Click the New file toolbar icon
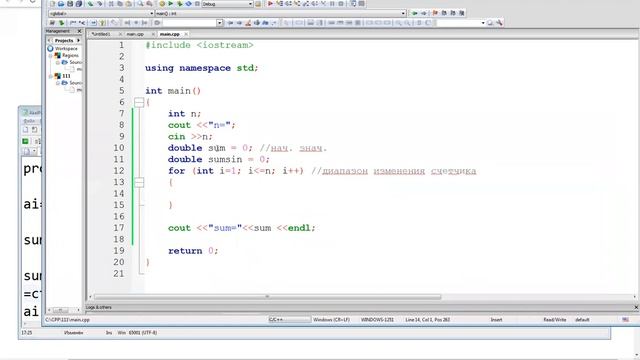 pos(52,4)
